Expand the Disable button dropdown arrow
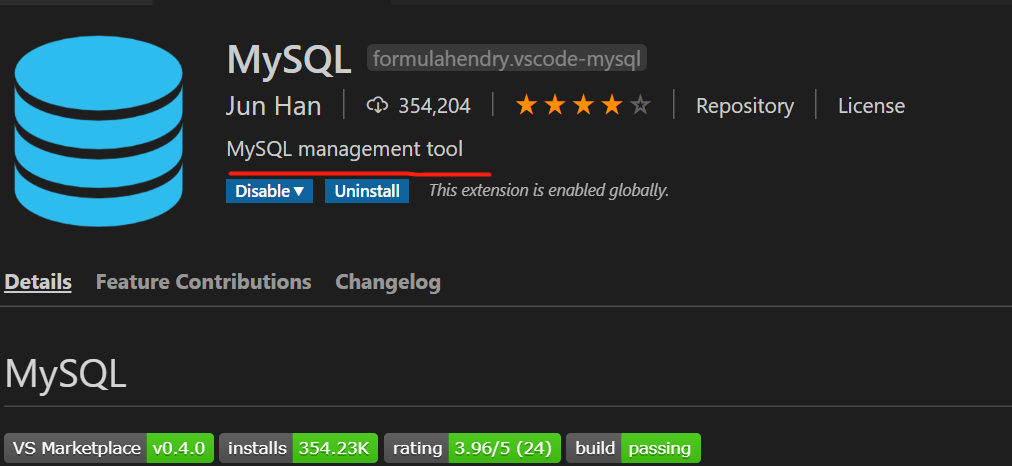Image resolution: width=1012 pixels, height=466 pixels. click(x=298, y=191)
